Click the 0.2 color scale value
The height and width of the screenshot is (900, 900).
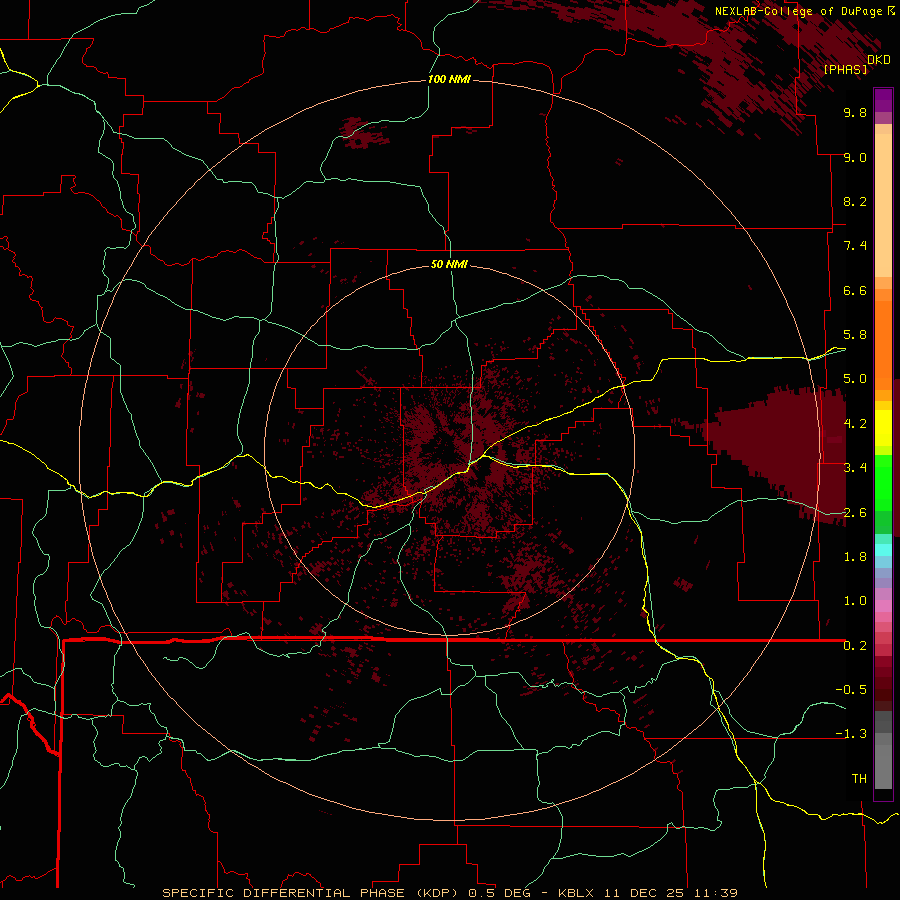pyautogui.click(x=855, y=646)
